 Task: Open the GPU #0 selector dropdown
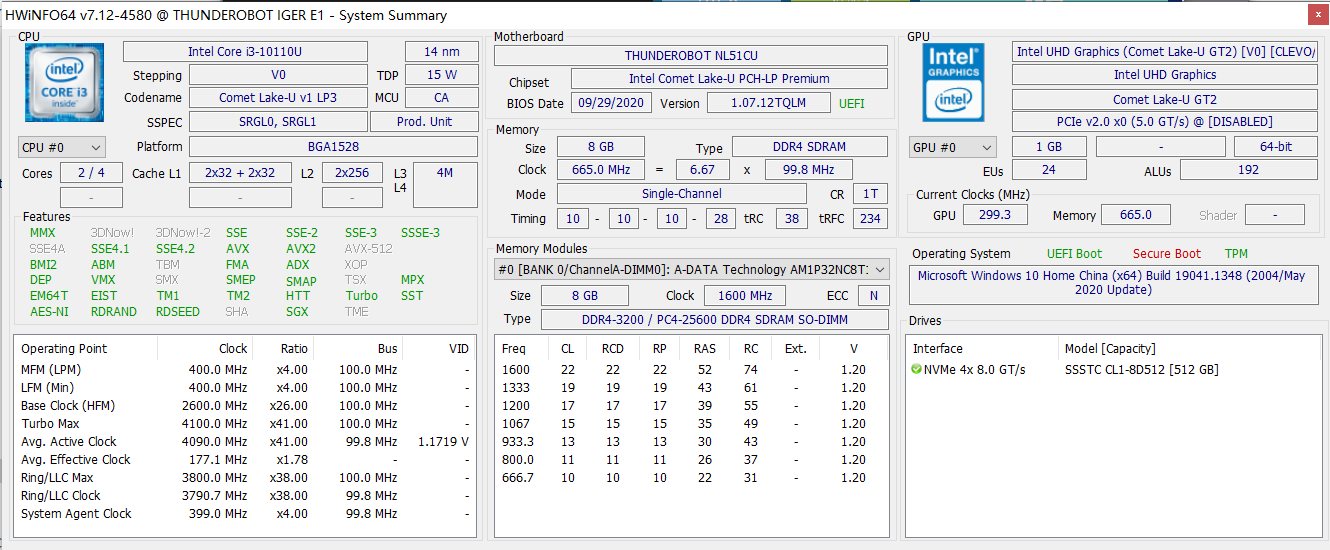[x=953, y=147]
